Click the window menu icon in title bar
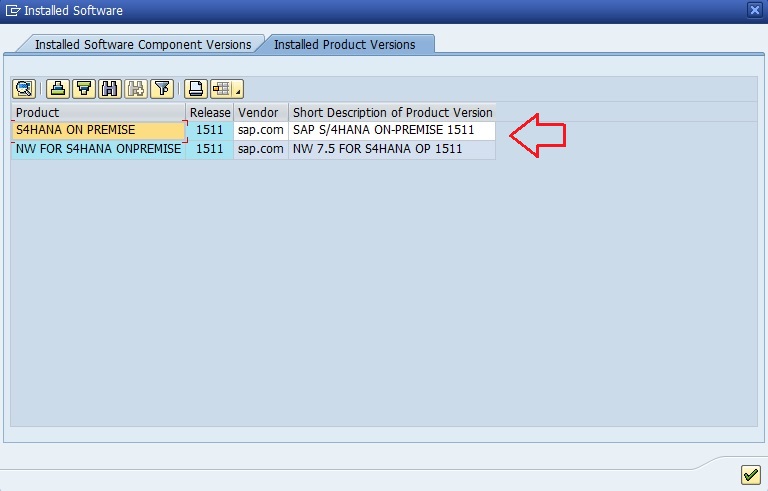The width and height of the screenshot is (768, 491). click(13, 10)
